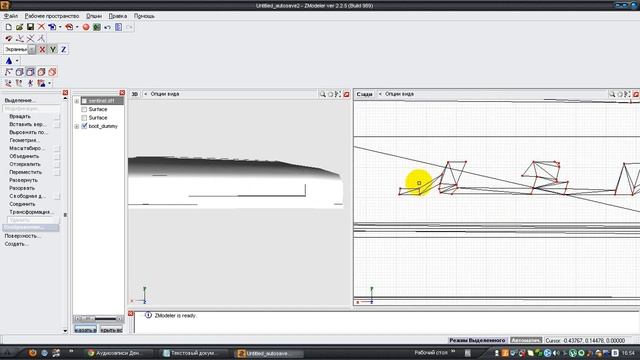The image size is (640, 360).
Task: Select the Развернуть command
Action: pyautogui.click(x=23, y=180)
